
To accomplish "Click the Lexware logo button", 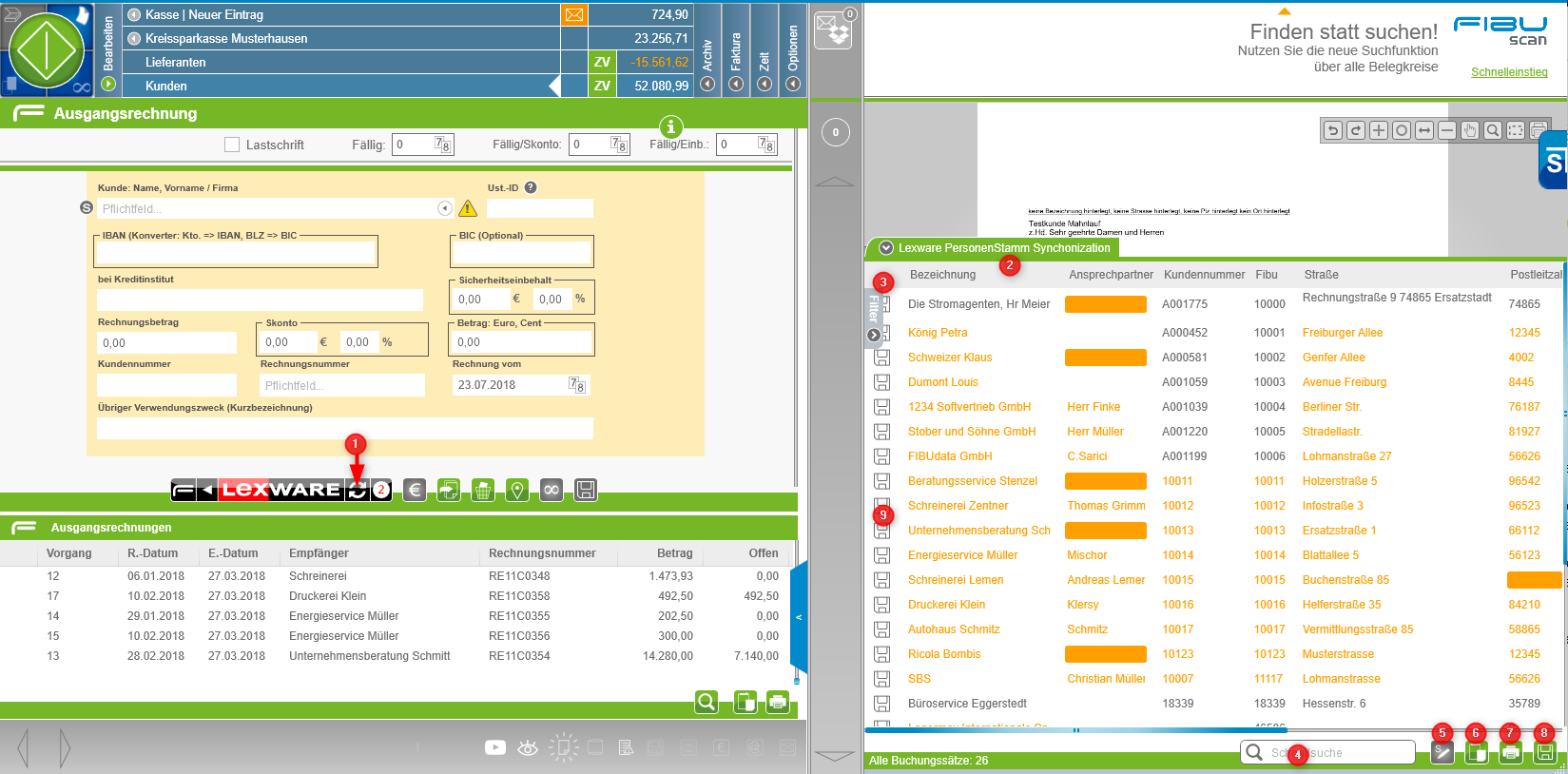I will click(x=281, y=490).
